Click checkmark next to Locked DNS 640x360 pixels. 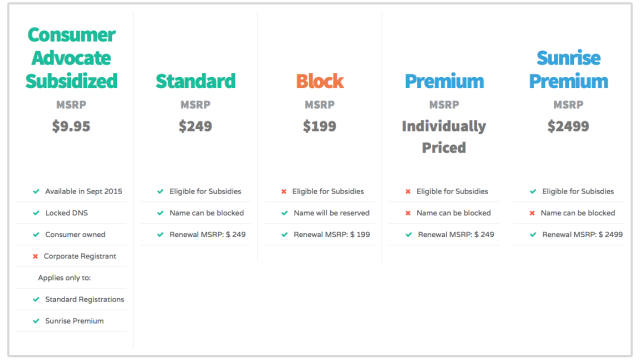tap(36, 213)
